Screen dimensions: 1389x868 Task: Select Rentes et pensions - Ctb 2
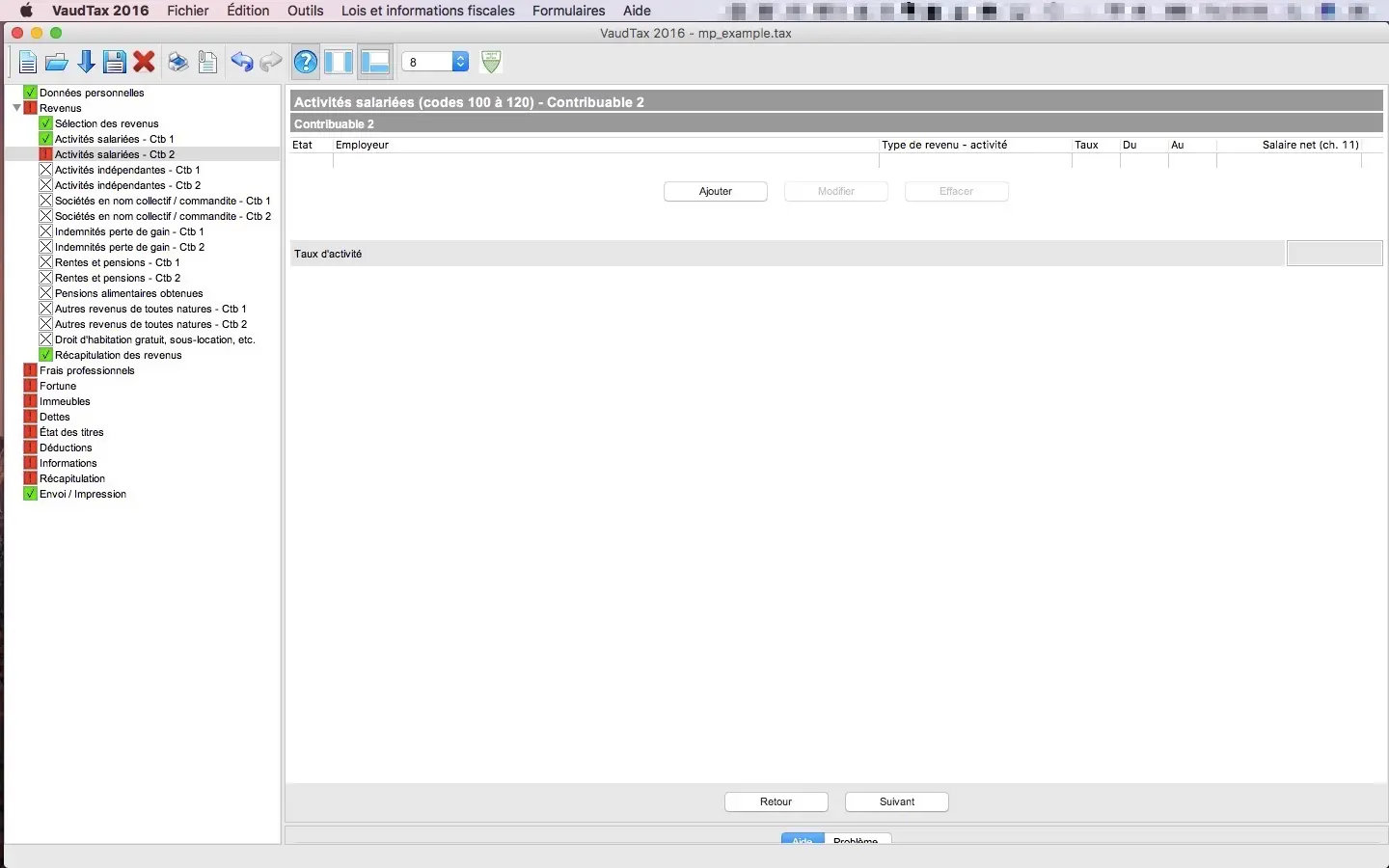pos(118,278)
